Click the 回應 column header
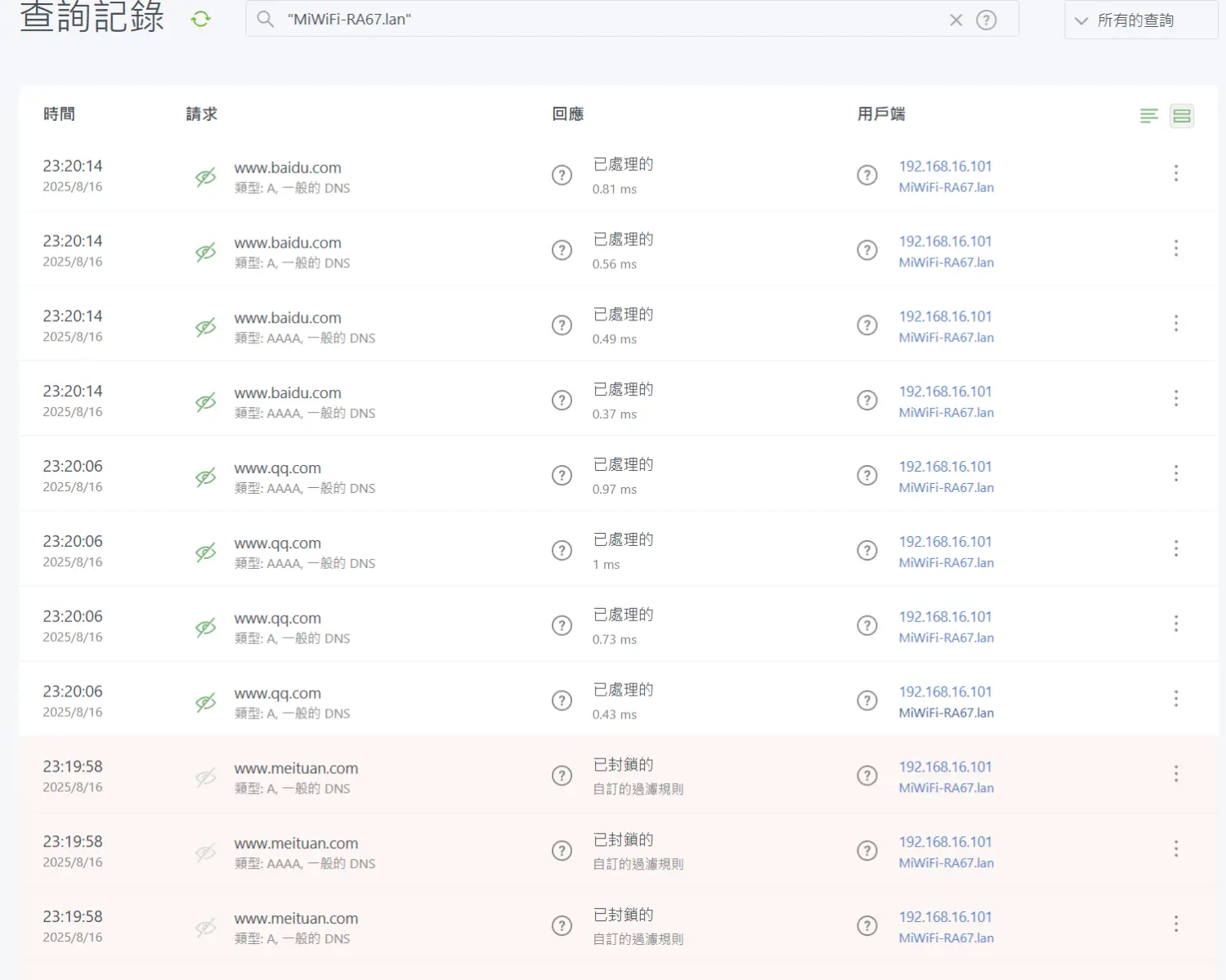 coord(568,114)
